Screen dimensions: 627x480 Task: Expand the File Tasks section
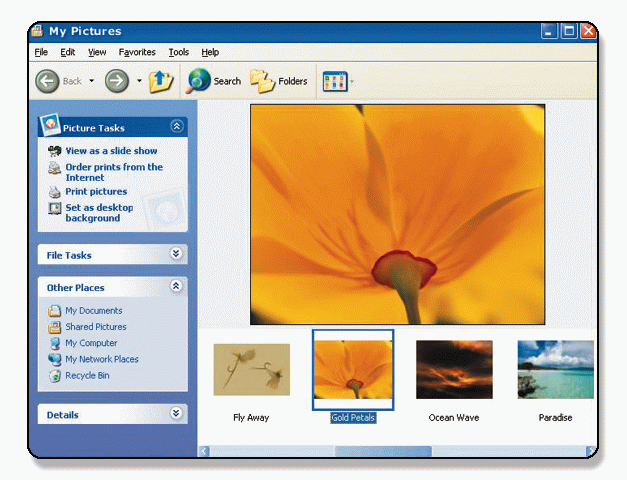pos(177,255)
